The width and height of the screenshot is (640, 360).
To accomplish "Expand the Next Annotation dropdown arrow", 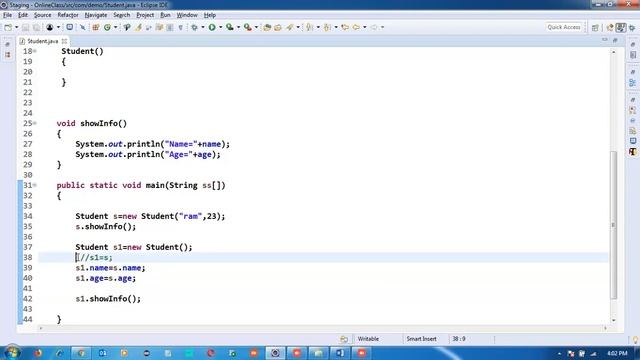I will pyautogui.click(x=318, y=27).
